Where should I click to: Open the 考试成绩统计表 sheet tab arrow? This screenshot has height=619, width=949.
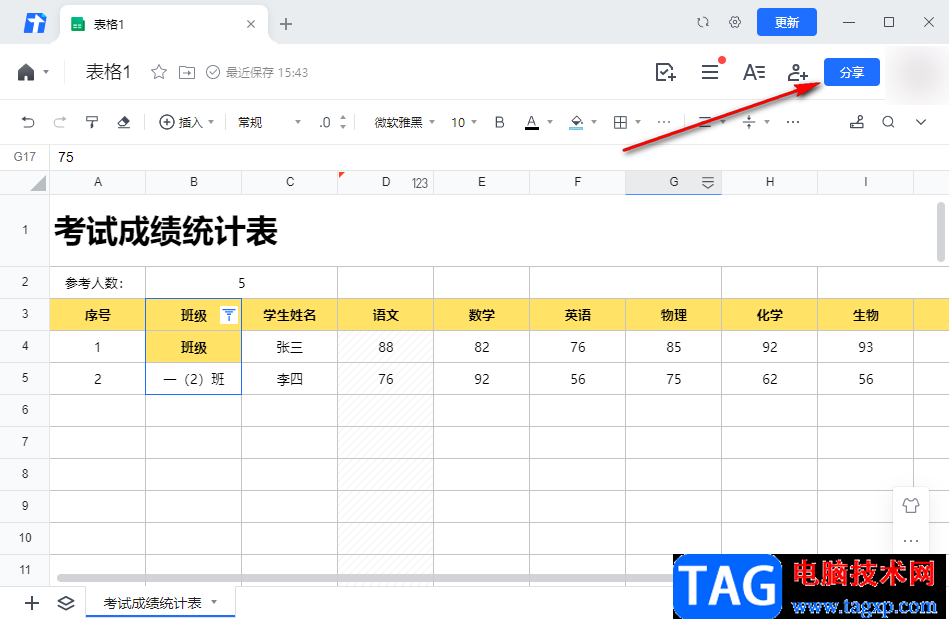click(x=214, y=602)
